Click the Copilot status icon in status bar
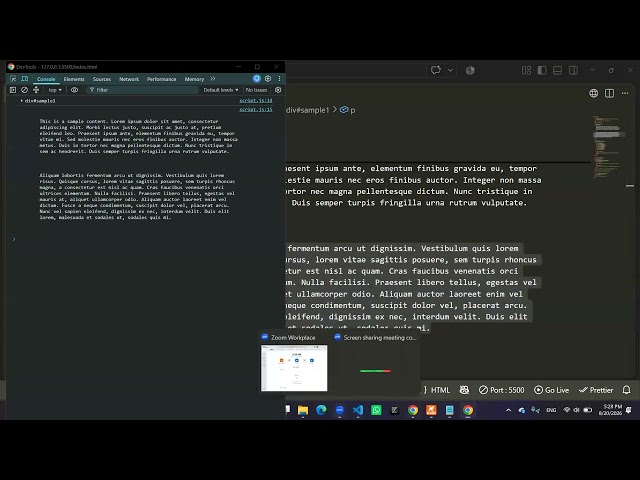 pos(464,390)
